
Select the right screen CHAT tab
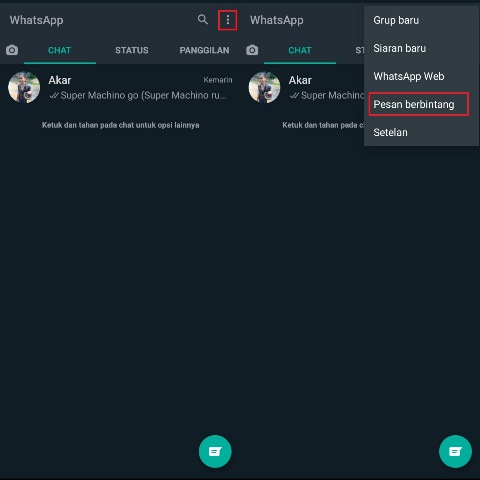pos(300,50)
